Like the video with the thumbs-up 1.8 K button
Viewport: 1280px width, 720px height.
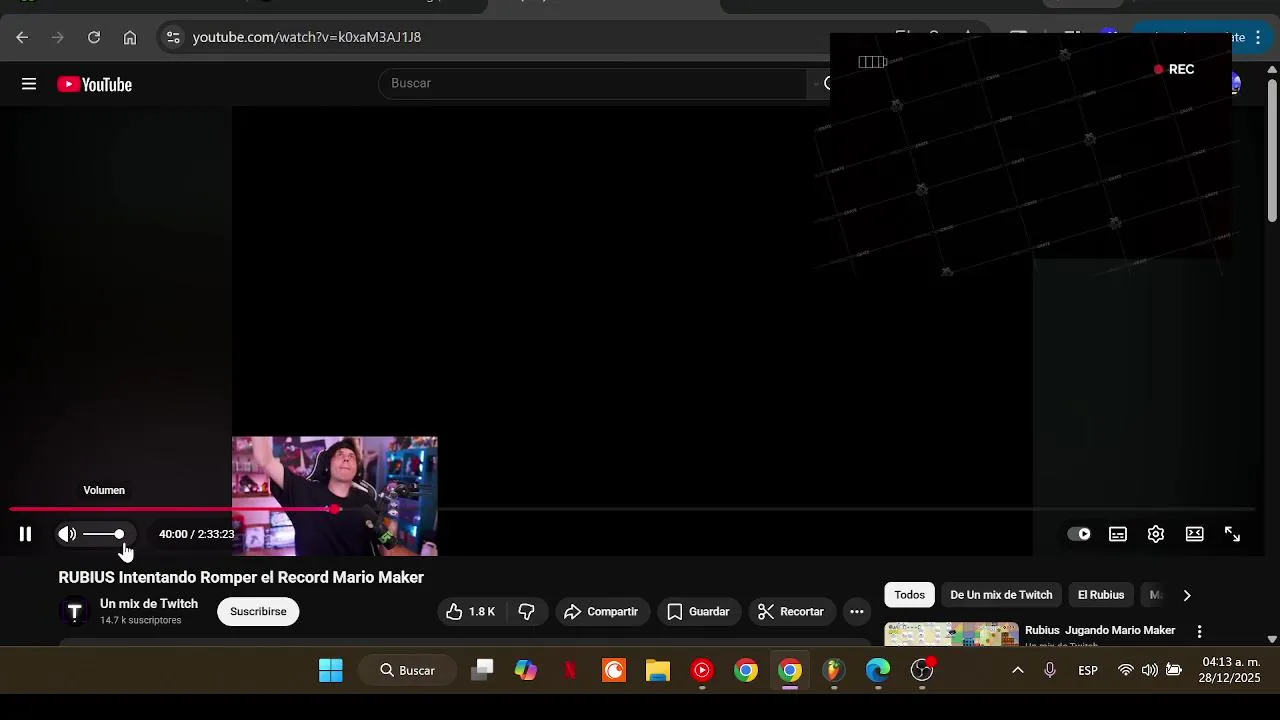(x=471, y=611)
